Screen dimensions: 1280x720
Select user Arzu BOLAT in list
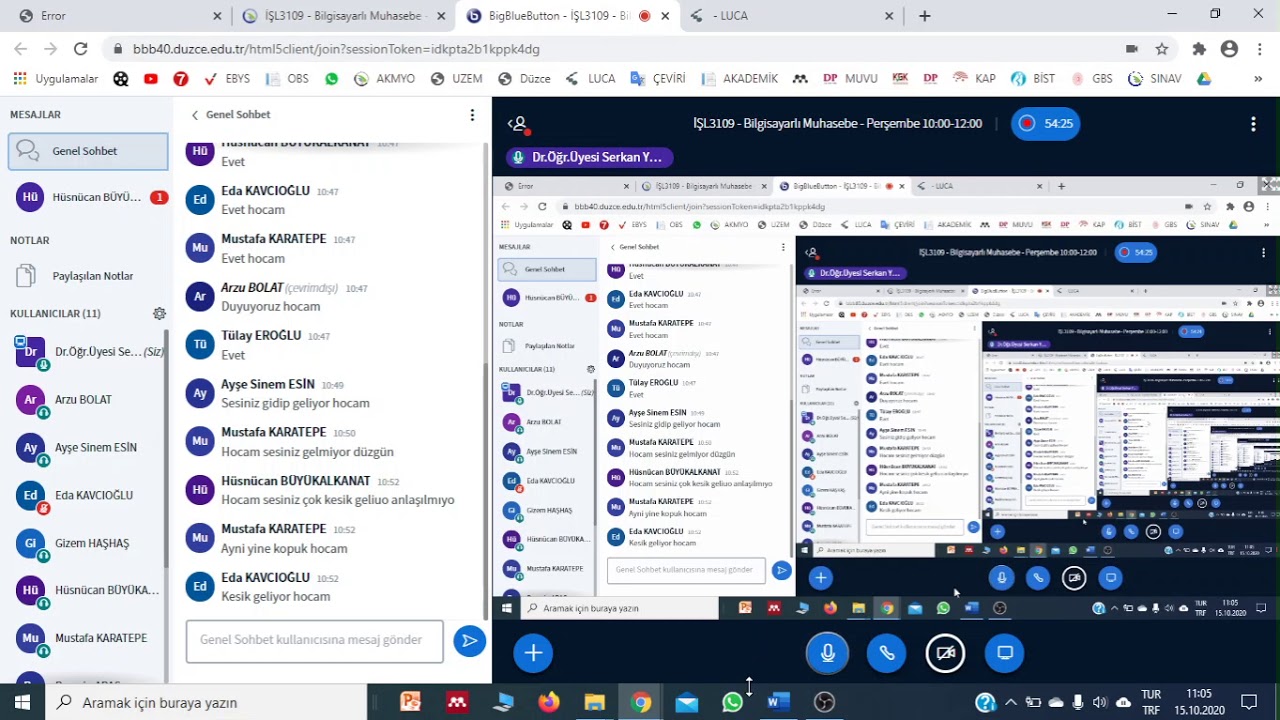(x=88, y=400)
